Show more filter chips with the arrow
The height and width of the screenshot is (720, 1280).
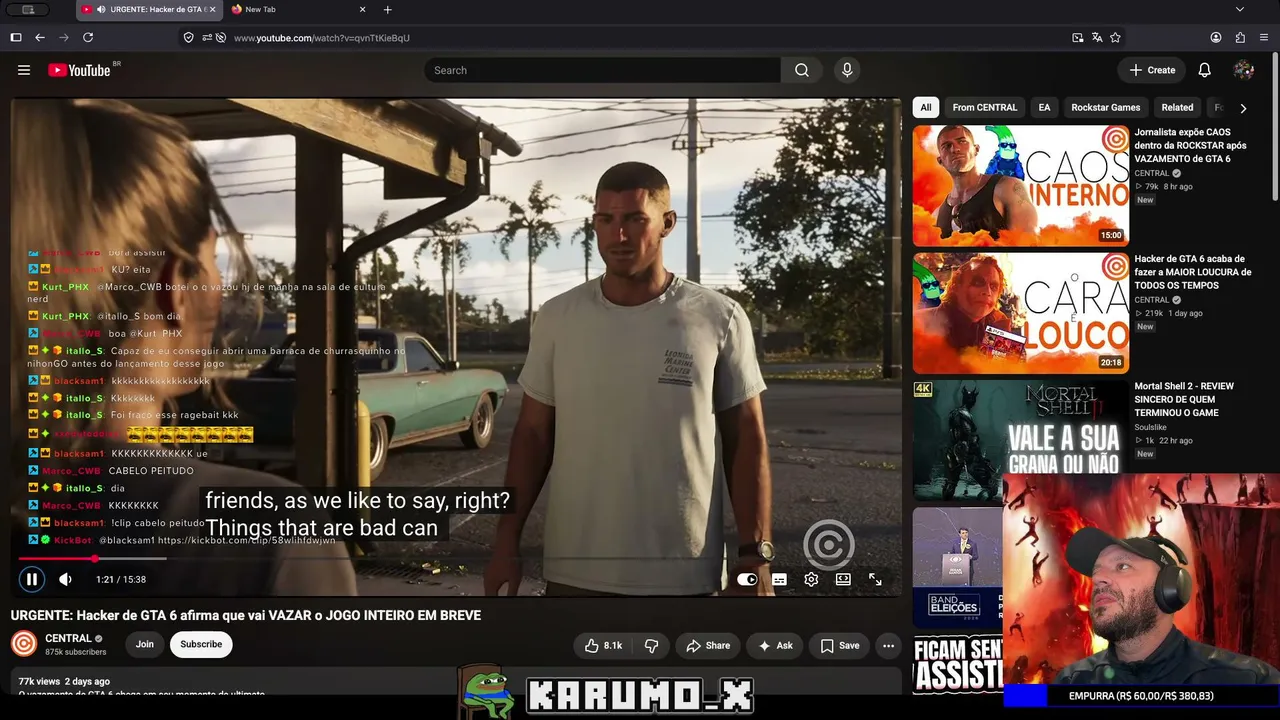pos(1243,108)
